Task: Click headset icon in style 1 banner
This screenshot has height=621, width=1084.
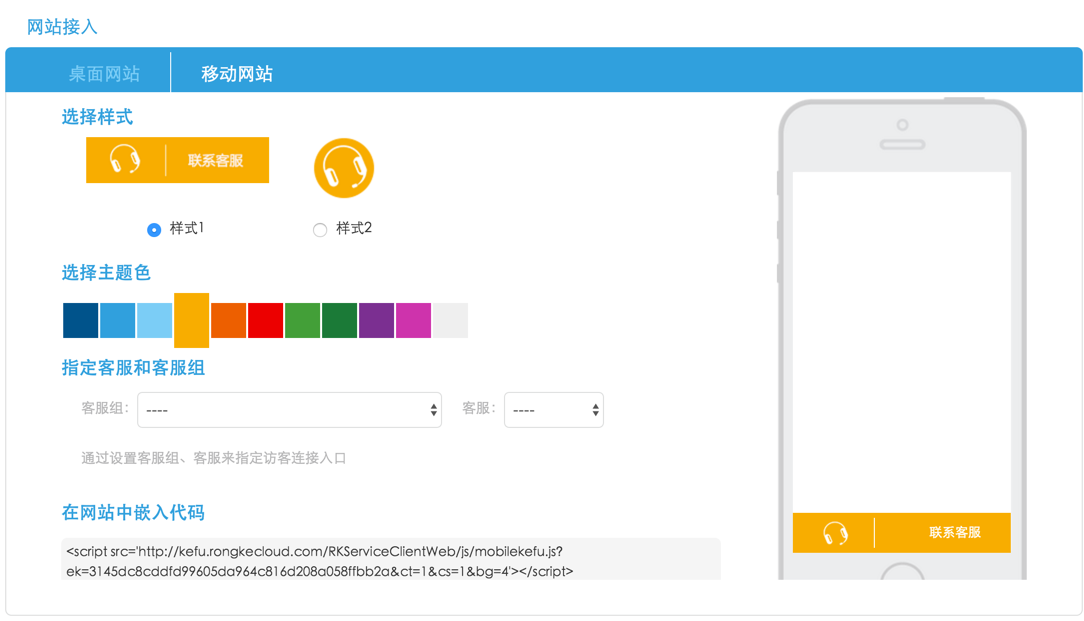Action: click(125, 160)
